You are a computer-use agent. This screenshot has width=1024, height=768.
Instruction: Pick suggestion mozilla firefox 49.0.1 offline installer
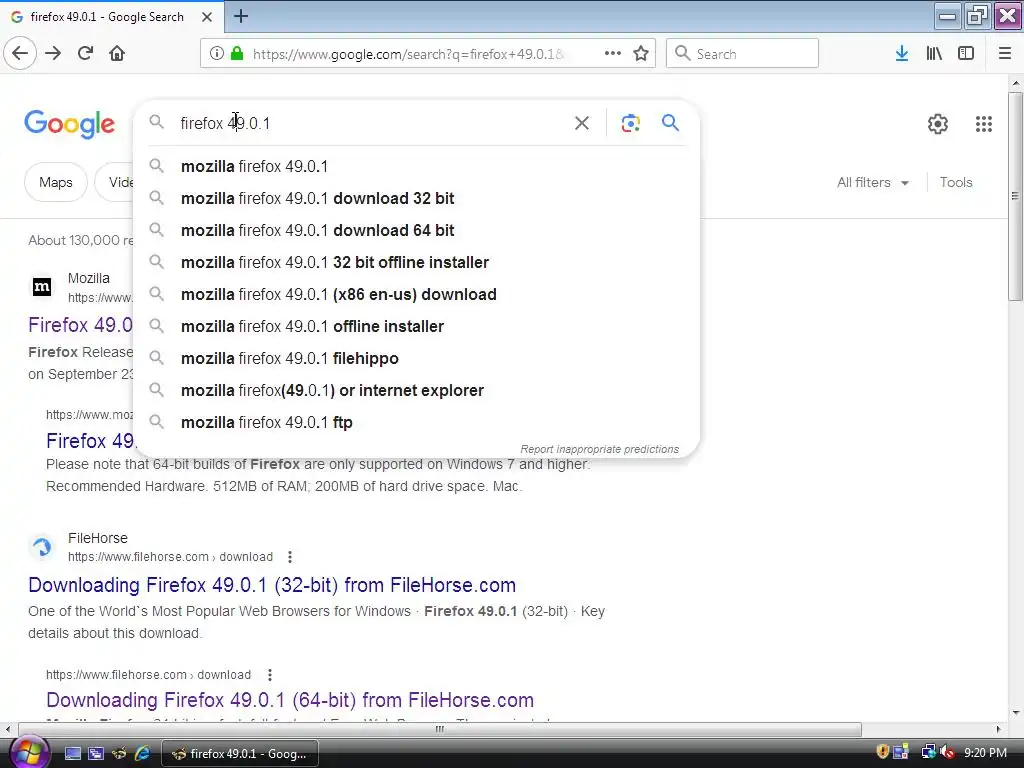pos(417,326)
